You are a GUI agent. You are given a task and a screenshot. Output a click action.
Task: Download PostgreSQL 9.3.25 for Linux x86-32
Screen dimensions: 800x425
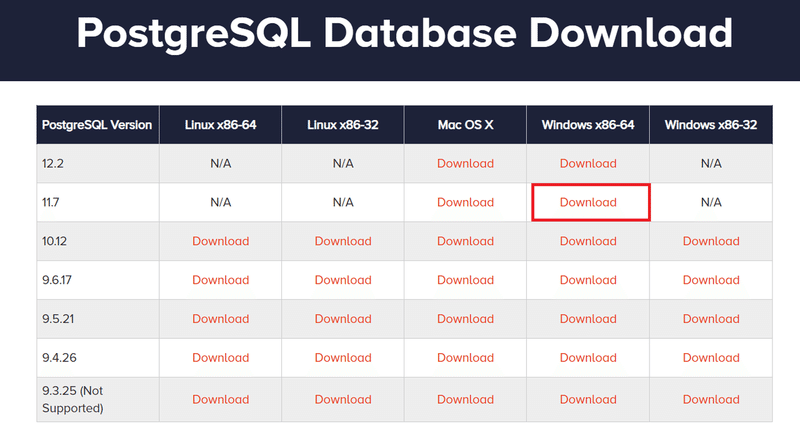(343, 399)
